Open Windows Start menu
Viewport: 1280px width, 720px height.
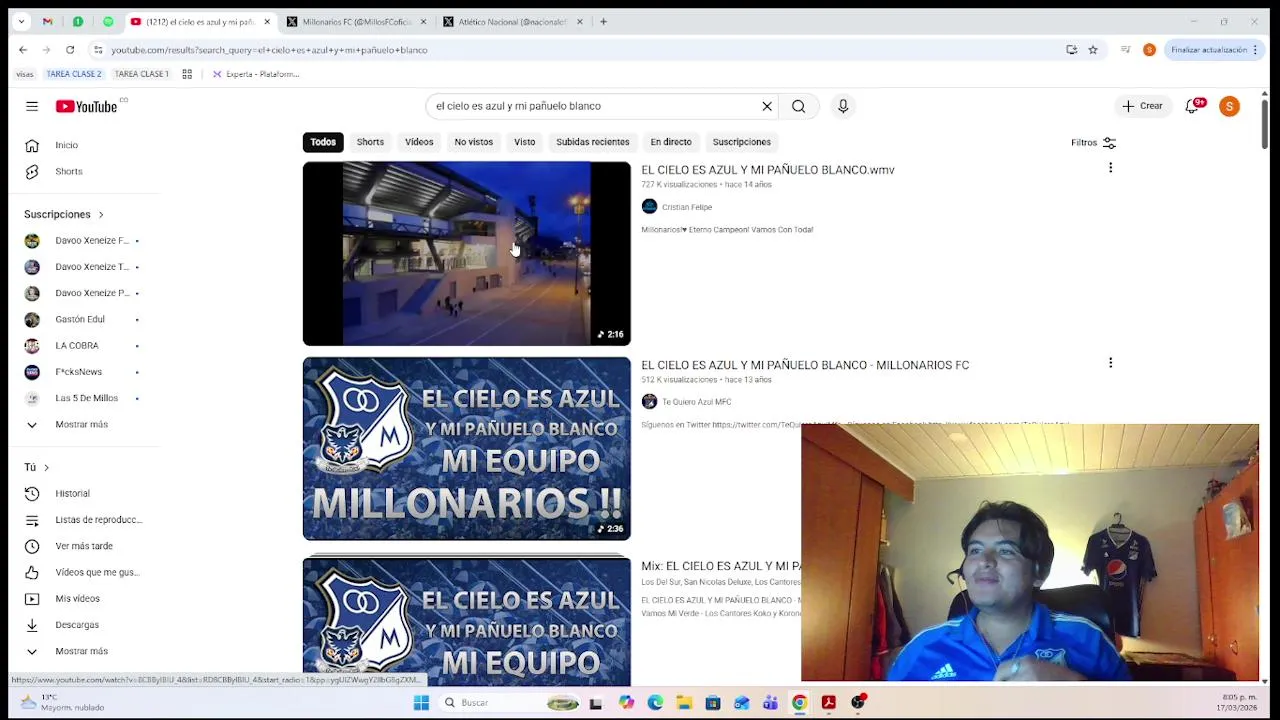421,703
